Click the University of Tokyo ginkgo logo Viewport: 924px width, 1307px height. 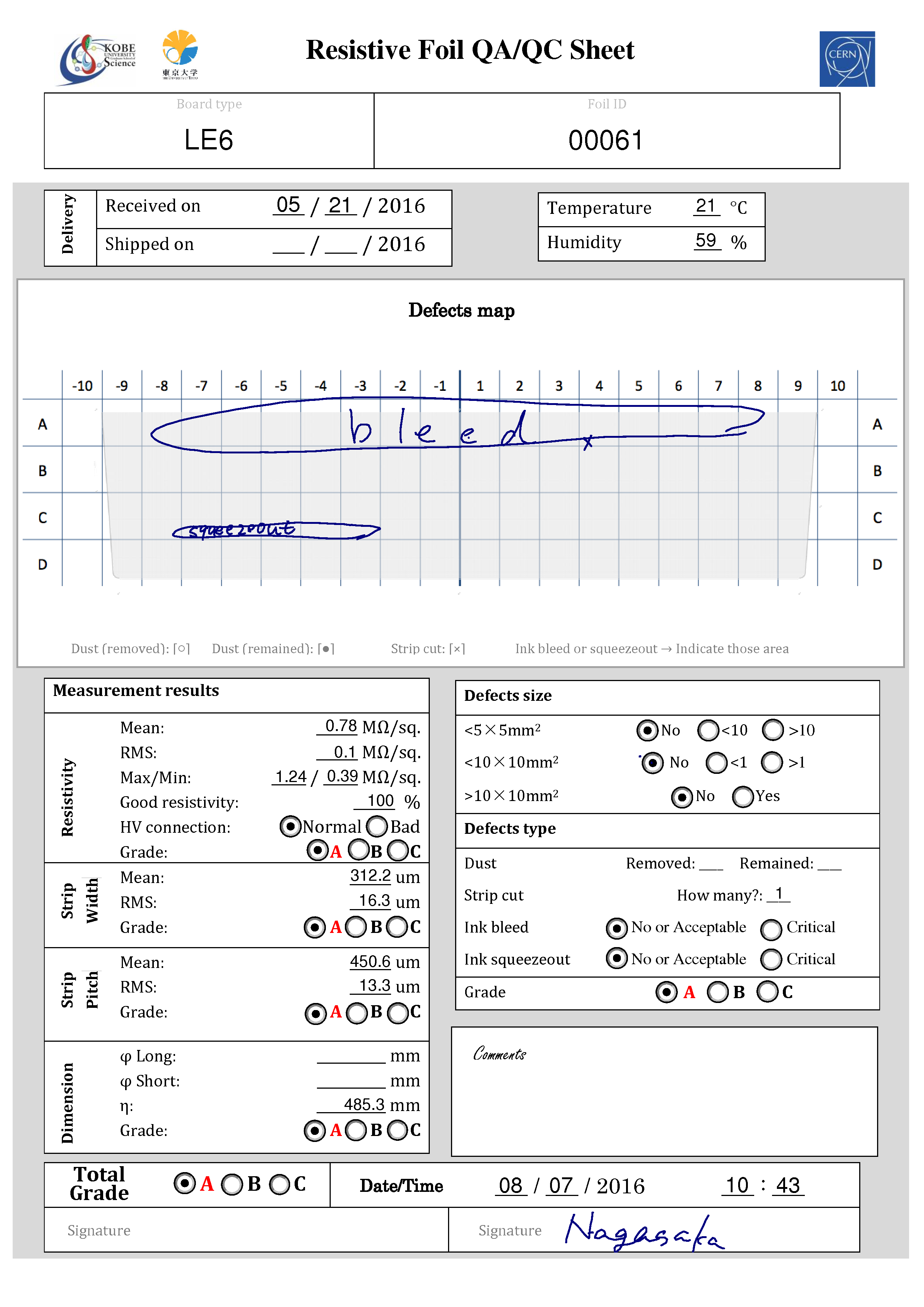click(x=180, y=54)
